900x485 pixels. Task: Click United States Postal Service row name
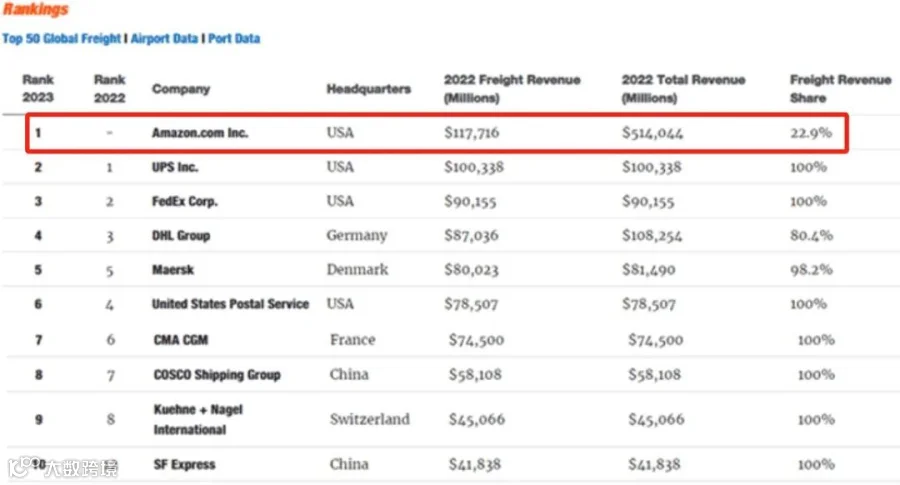(230, 304)
